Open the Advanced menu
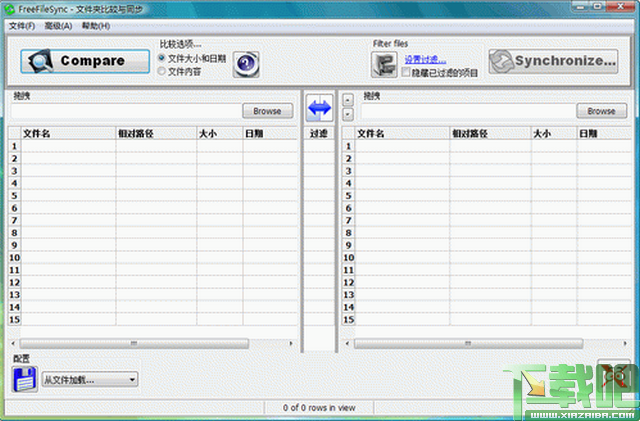The width and height of the screenshot is (640, 421). coord(58,26)
